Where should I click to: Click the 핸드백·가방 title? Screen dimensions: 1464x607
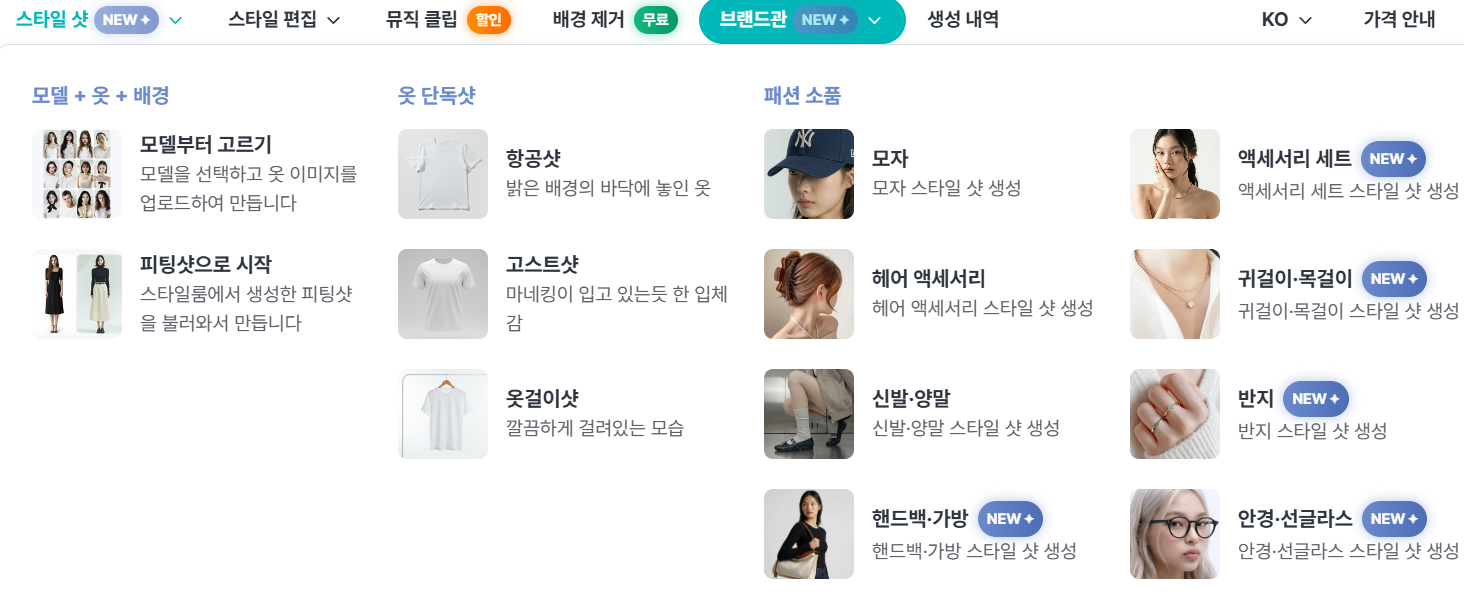click(920, 518)
